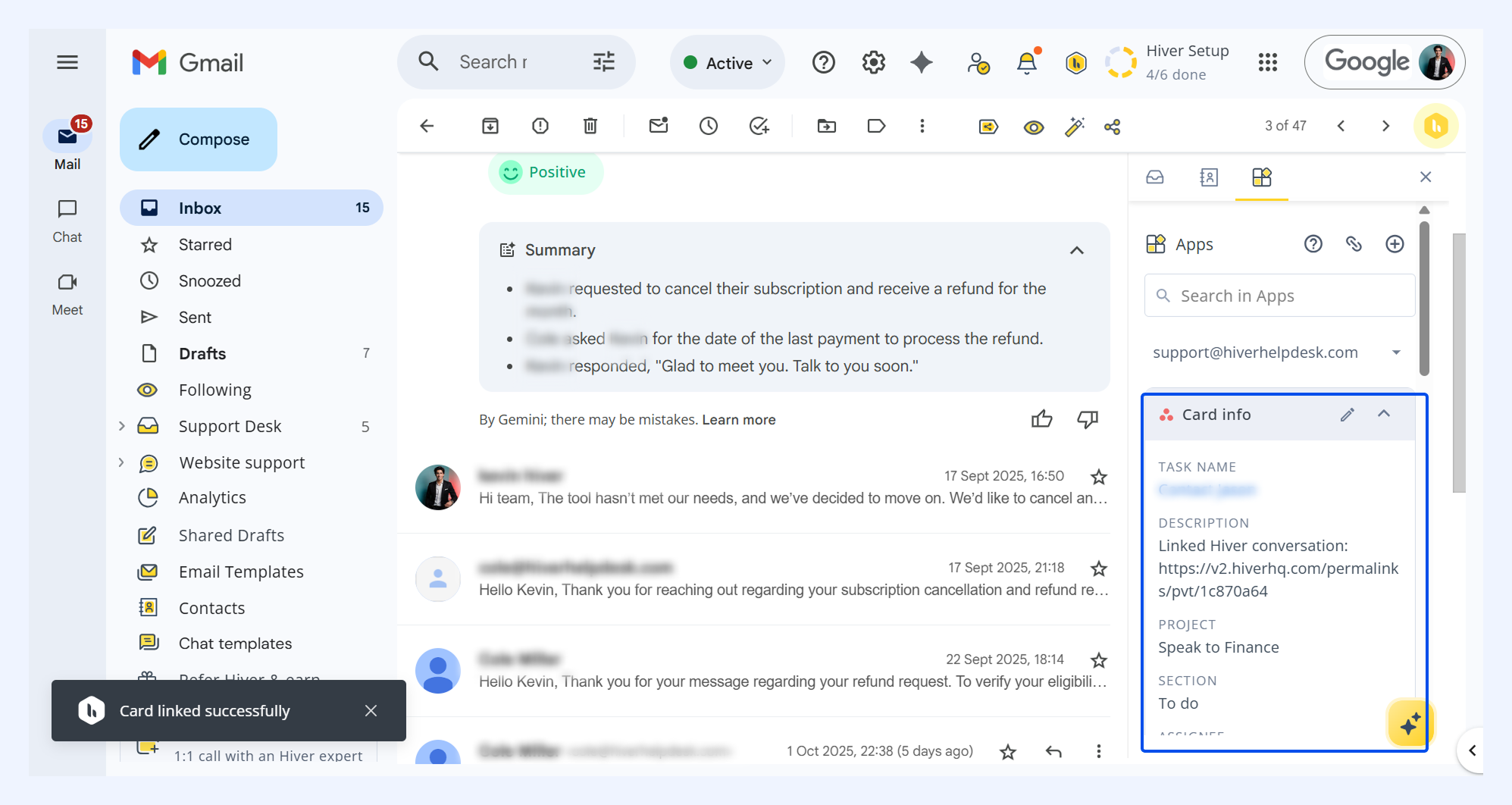Click the yellow Hiver shared mailbox toolbar icon

988,127
